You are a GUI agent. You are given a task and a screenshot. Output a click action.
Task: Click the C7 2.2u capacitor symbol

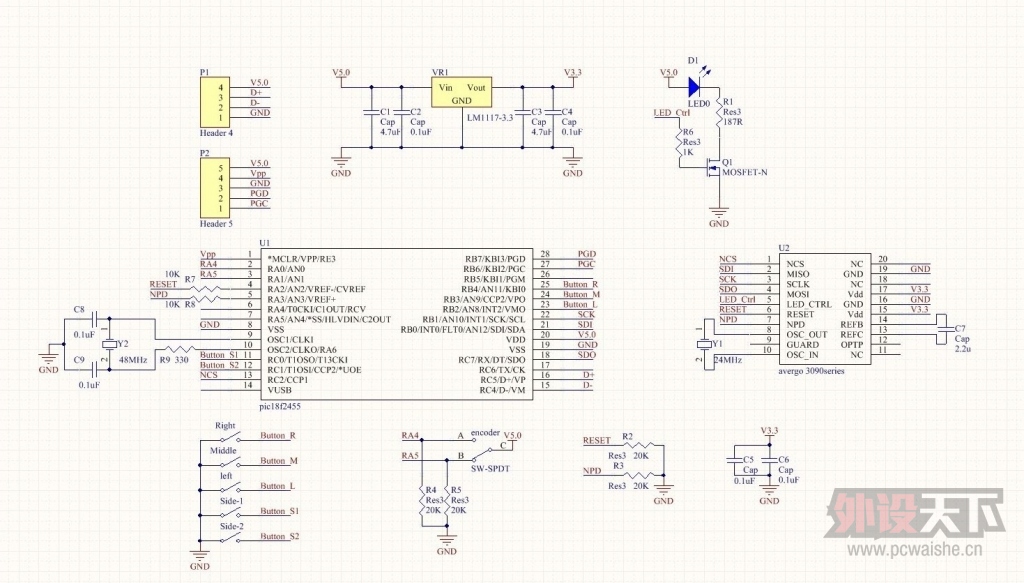pyautogui.click(x=941, y=329)
